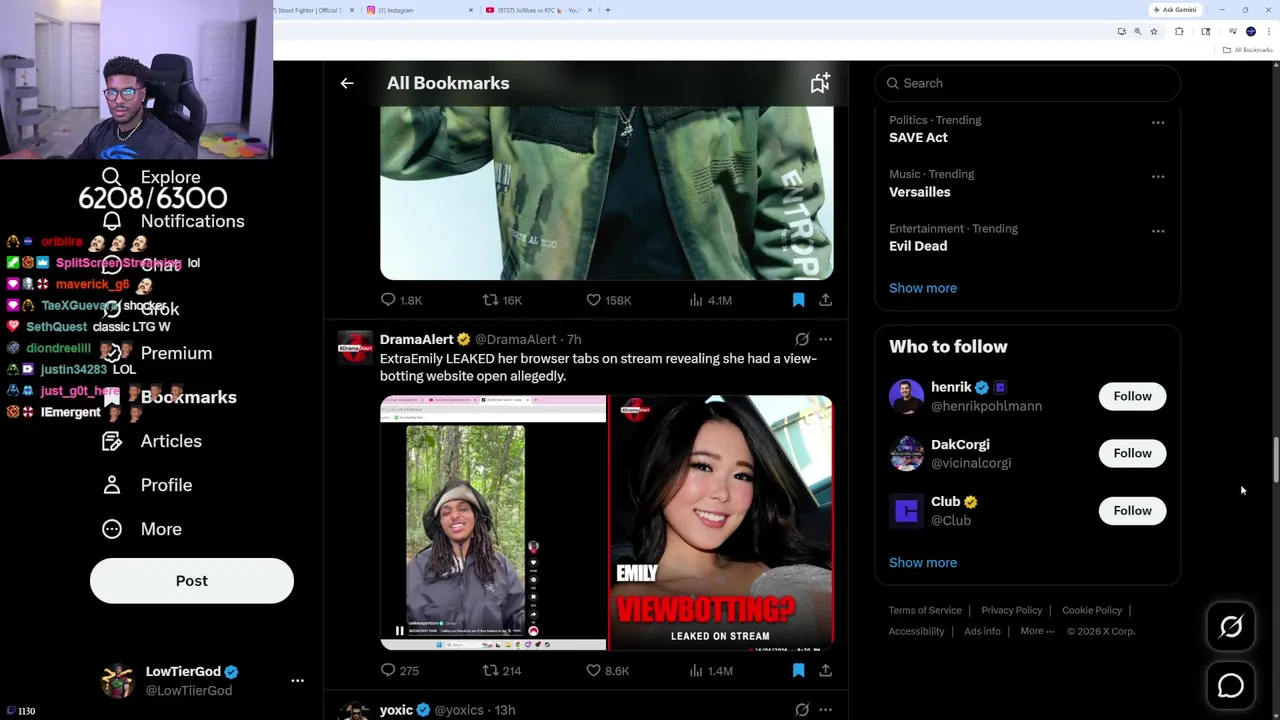The width and height of the screenshot is (1280, 720).
Task: Open DakCorgi's profile avatar
Action: [906, 453]
